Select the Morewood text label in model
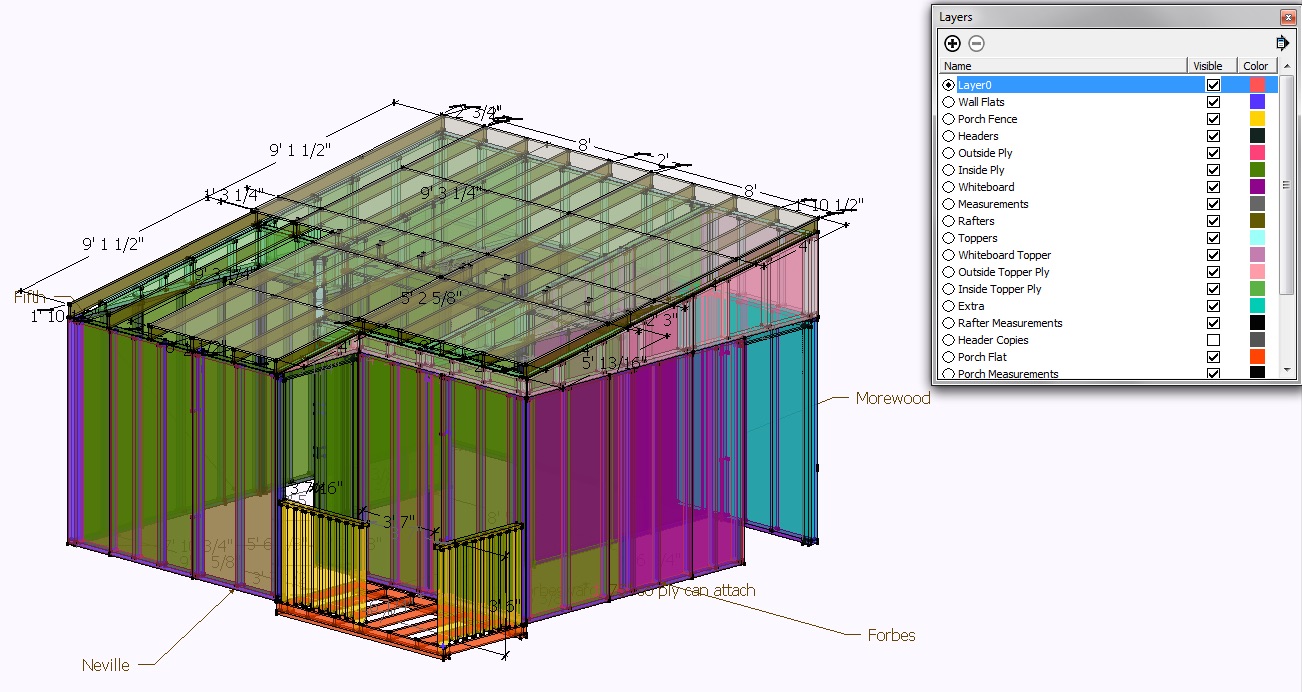The width and height of the screenshot is (1302, 692). tap(892, 398)
